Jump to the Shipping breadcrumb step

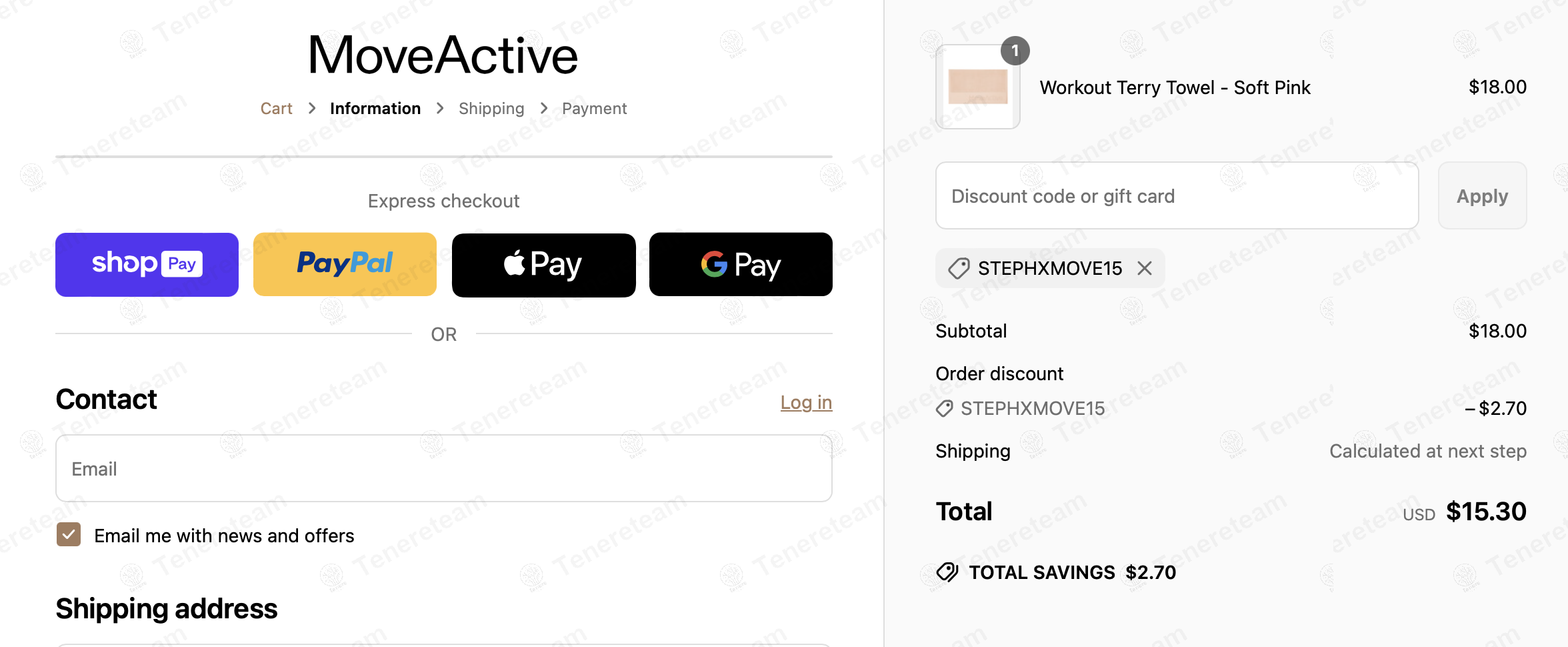point(491,109)
